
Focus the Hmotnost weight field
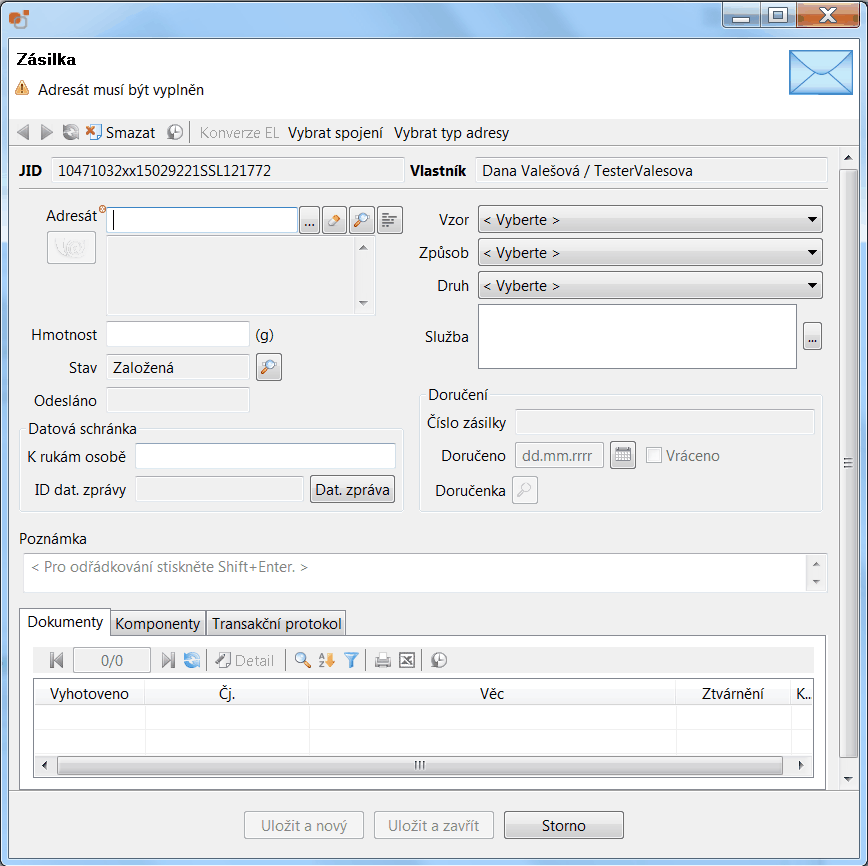pyautogui.click(x=178, y=334)
